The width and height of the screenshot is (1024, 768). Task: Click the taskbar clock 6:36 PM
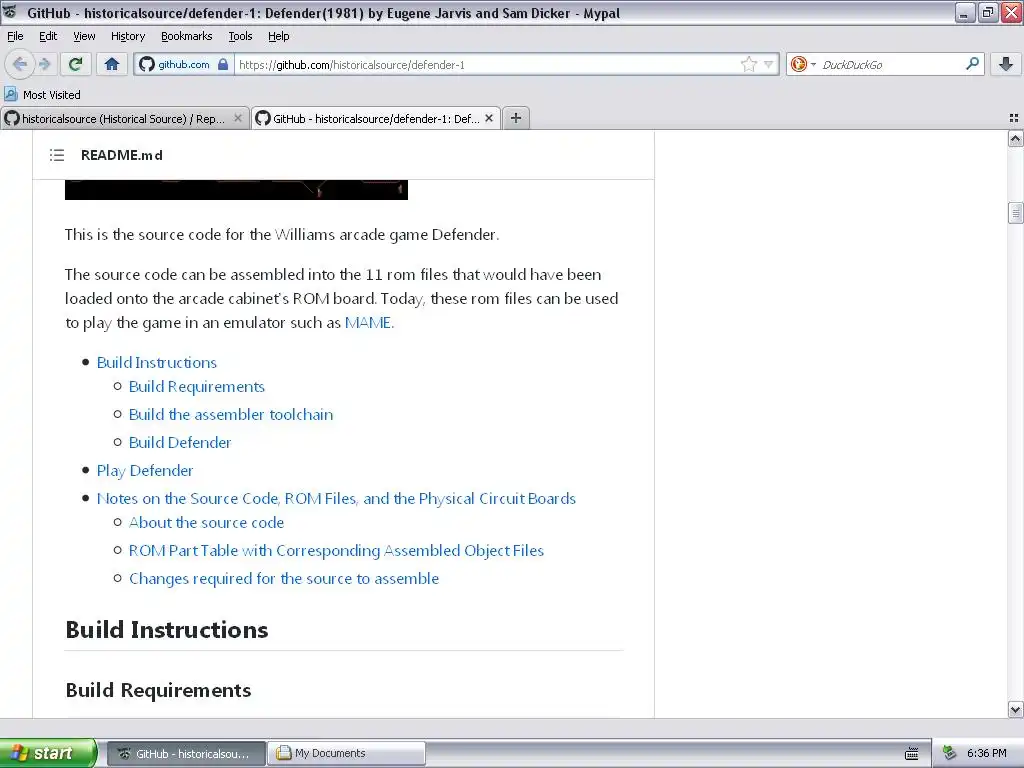click(986, 754)
